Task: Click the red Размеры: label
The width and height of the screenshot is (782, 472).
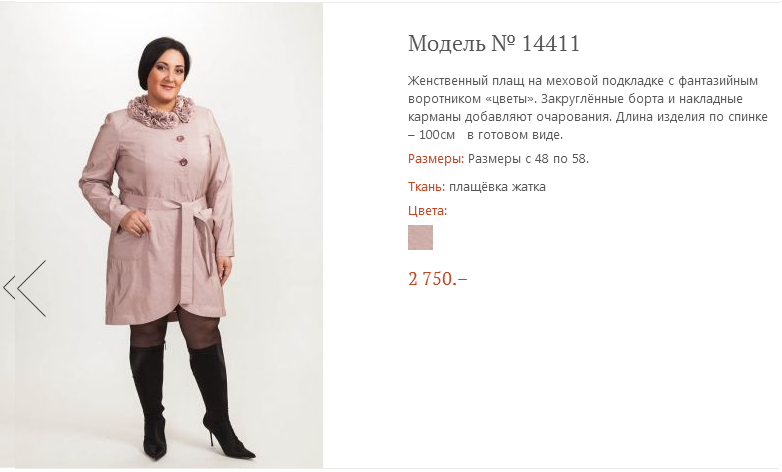Action: (x=436, y=159)
